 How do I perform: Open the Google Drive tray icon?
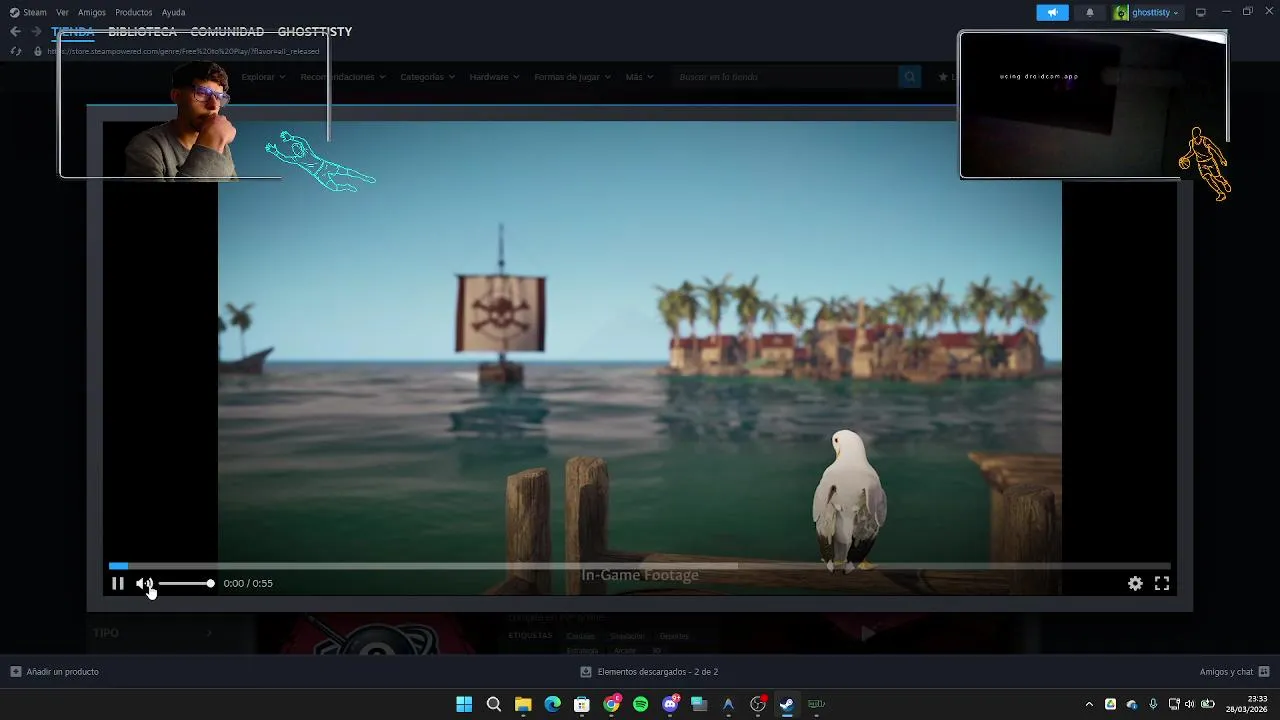[1110, 704]
